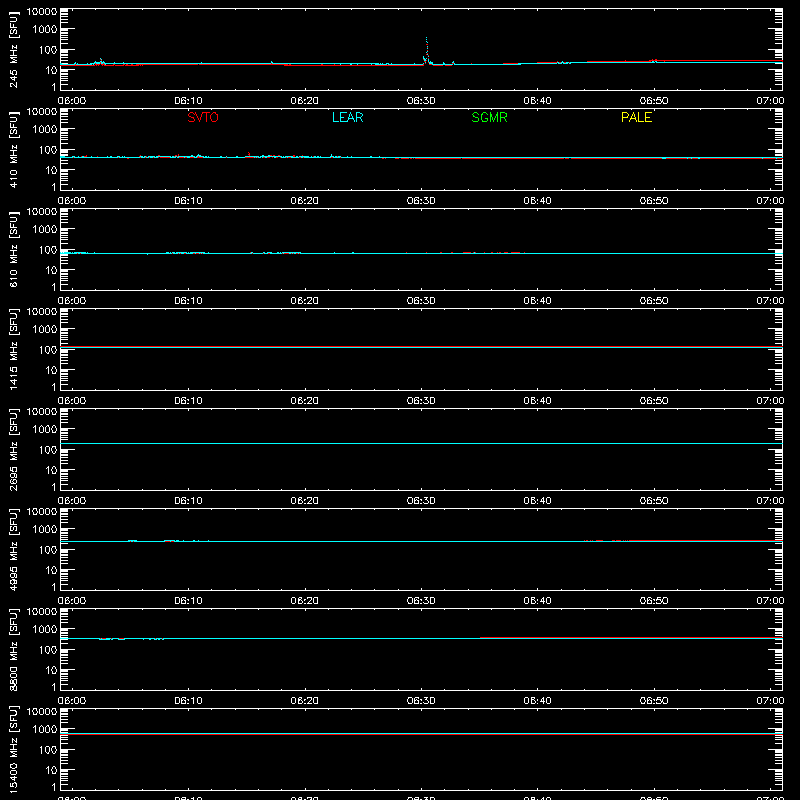Viewport: 800px width, 800px height.
Task: Click the 06:40 label under the 410 MHz panel
Action: click(537, 201)
